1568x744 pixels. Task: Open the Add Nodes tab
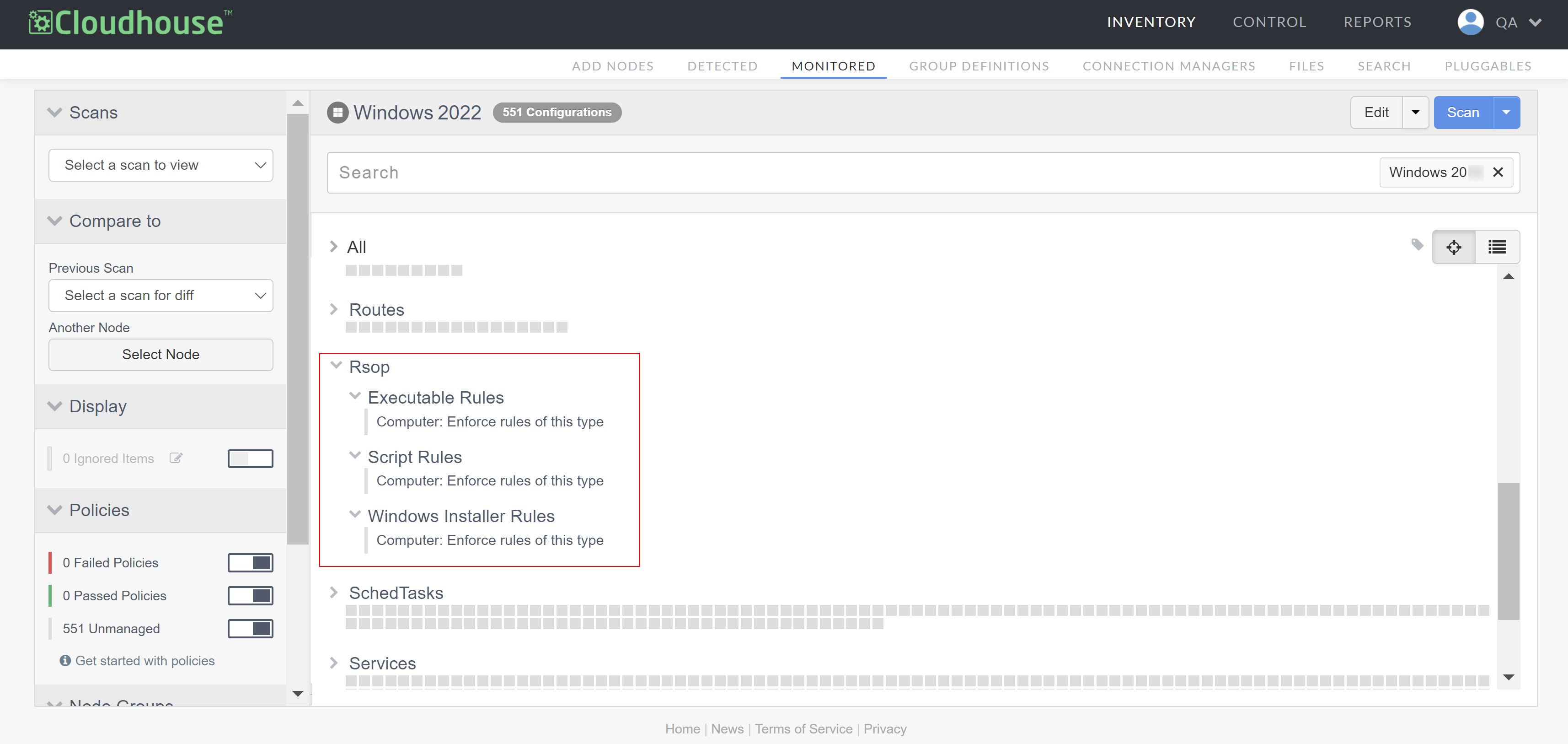pos(612,66)
